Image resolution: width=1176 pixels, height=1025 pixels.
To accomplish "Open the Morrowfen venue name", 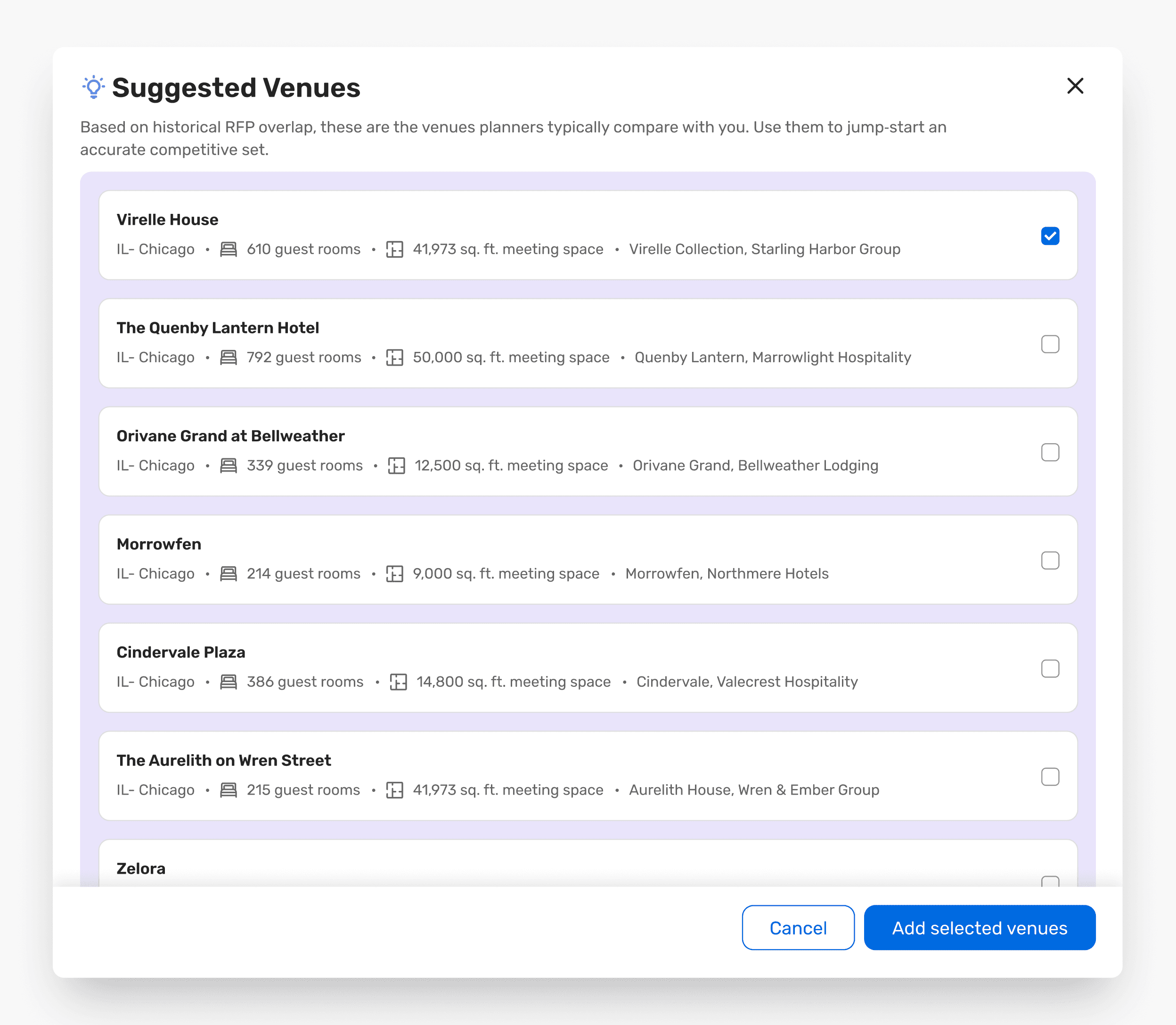I will point(159,544).
